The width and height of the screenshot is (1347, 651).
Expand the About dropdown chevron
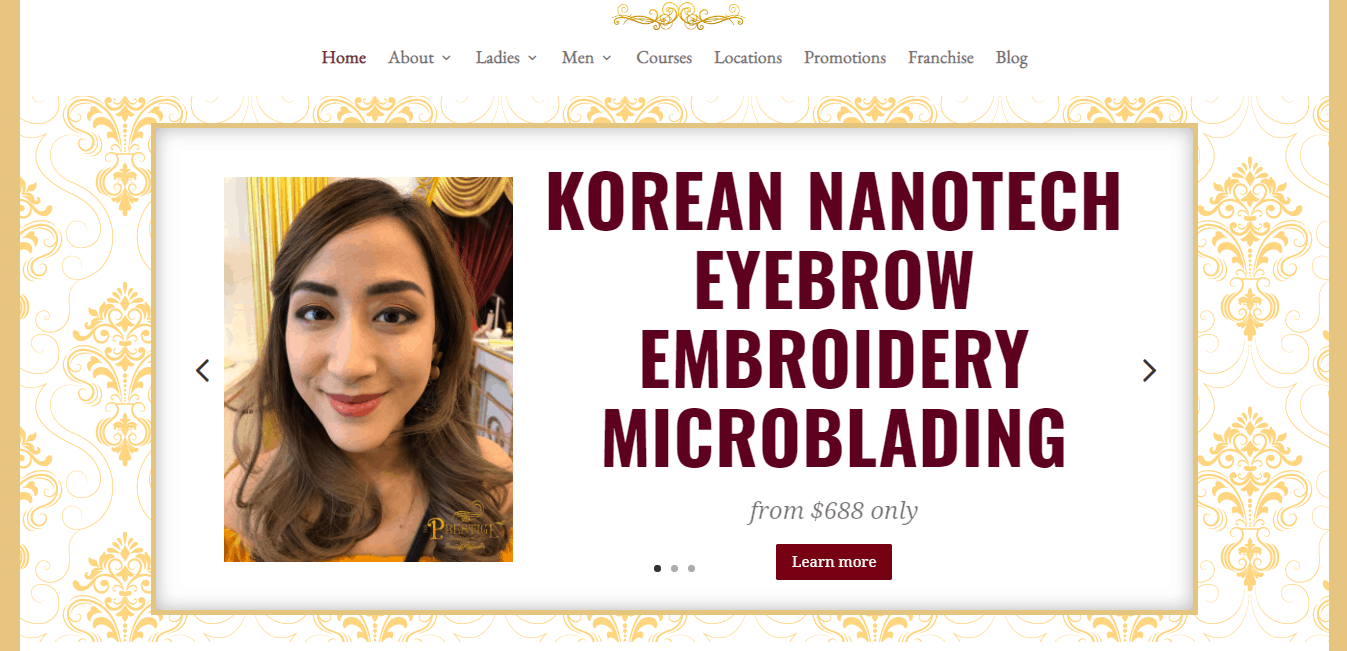click(x=446, y=58)
